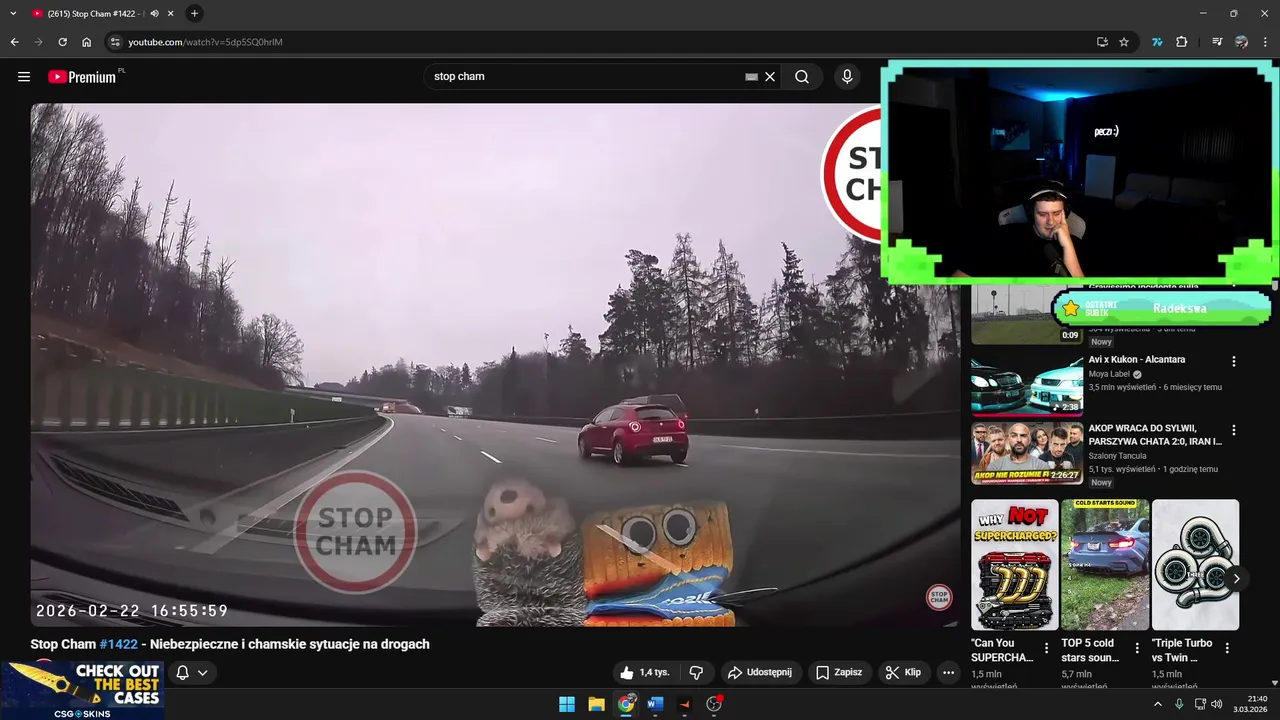This screenshot has height=720, width=1280.
Task: Open the 7TV extension icon
Action: pyautogui.click(x=1157, y=42)
